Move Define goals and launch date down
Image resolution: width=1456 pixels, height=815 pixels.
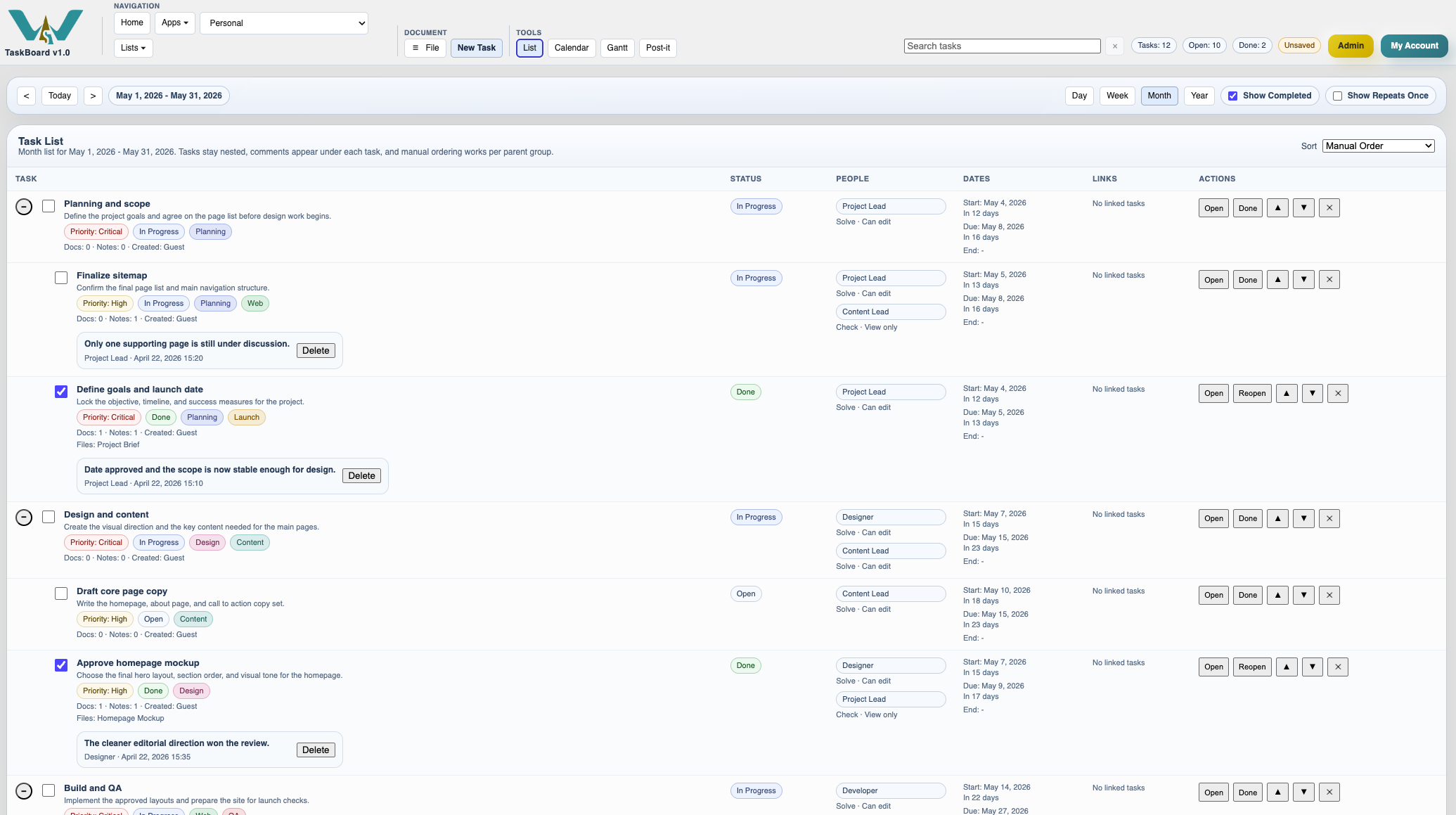point(1313,394)
